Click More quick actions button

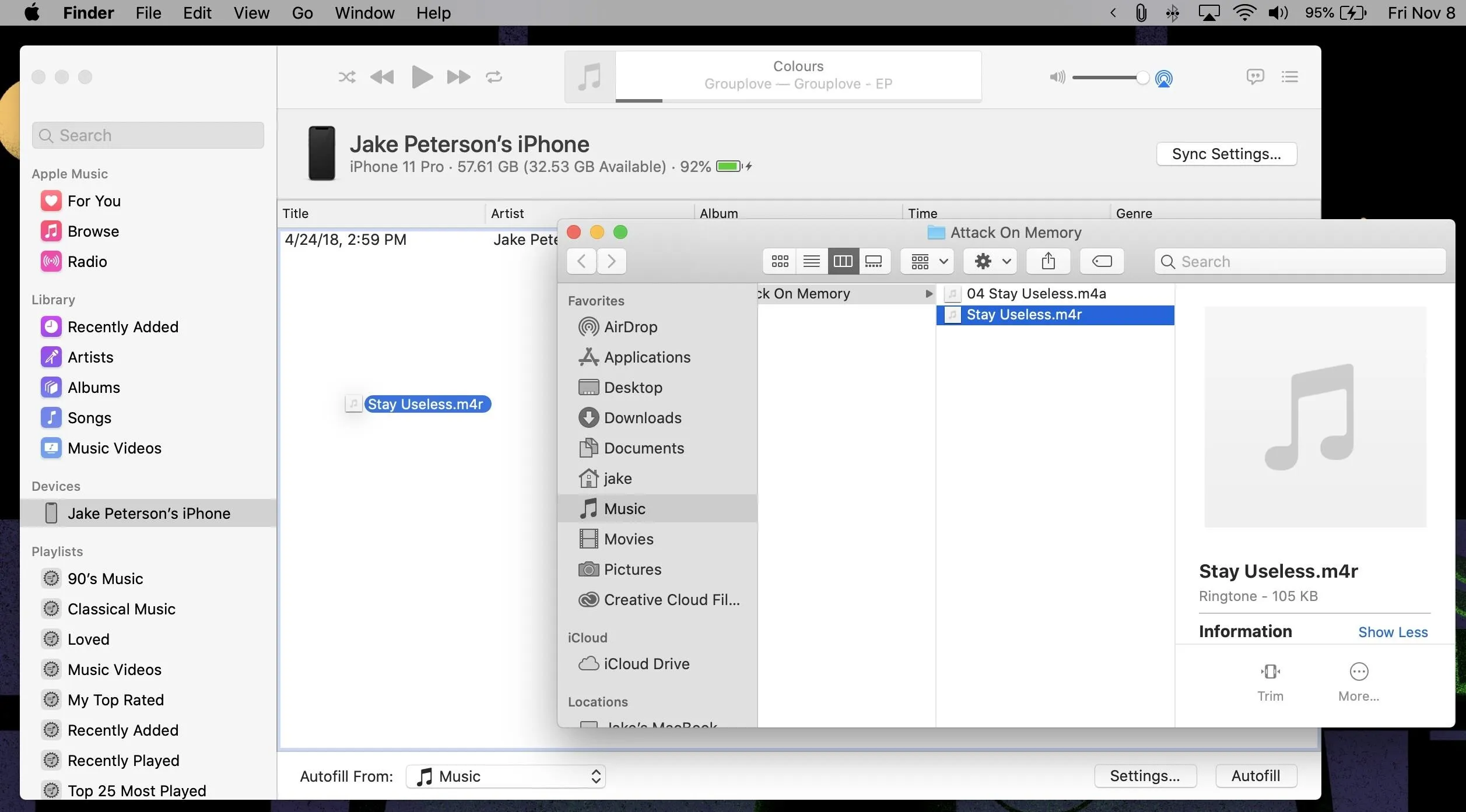[x=1359, y=682]
